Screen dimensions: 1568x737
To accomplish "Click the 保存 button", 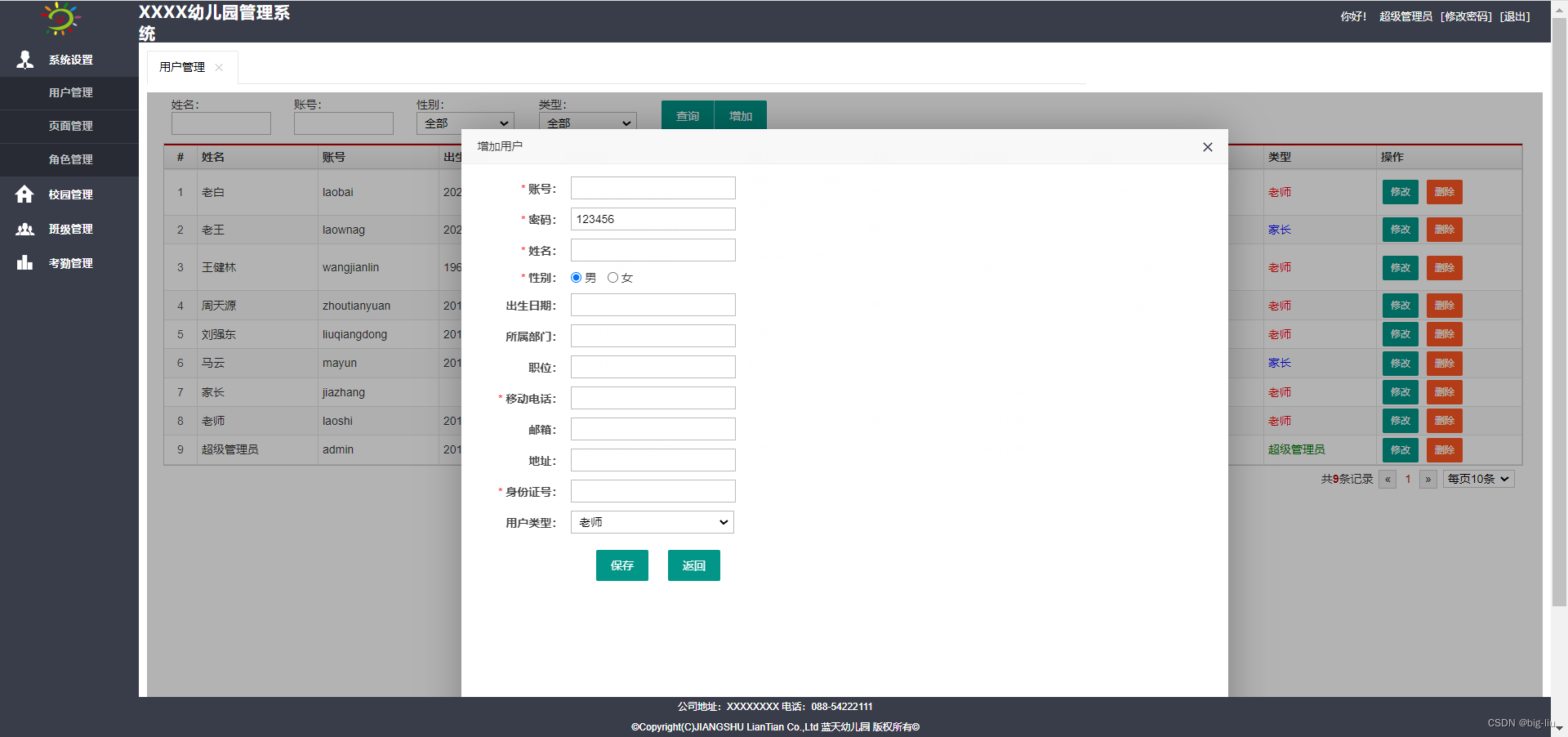I will pos(622,565).
